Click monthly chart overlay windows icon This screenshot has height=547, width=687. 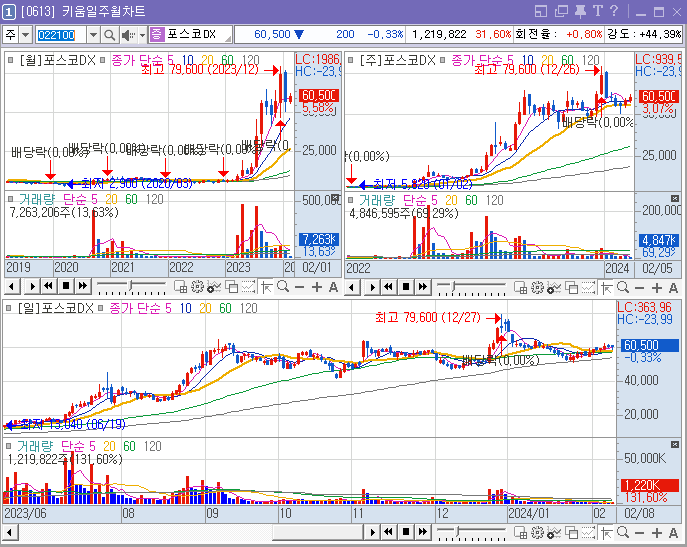tap(231, 287)
